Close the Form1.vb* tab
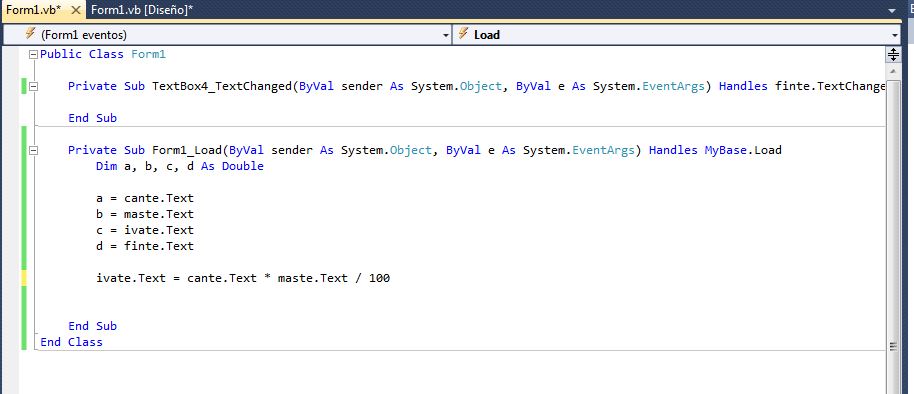Image resolution: width=914 pixels, height=394 pixels. point(75,10)
